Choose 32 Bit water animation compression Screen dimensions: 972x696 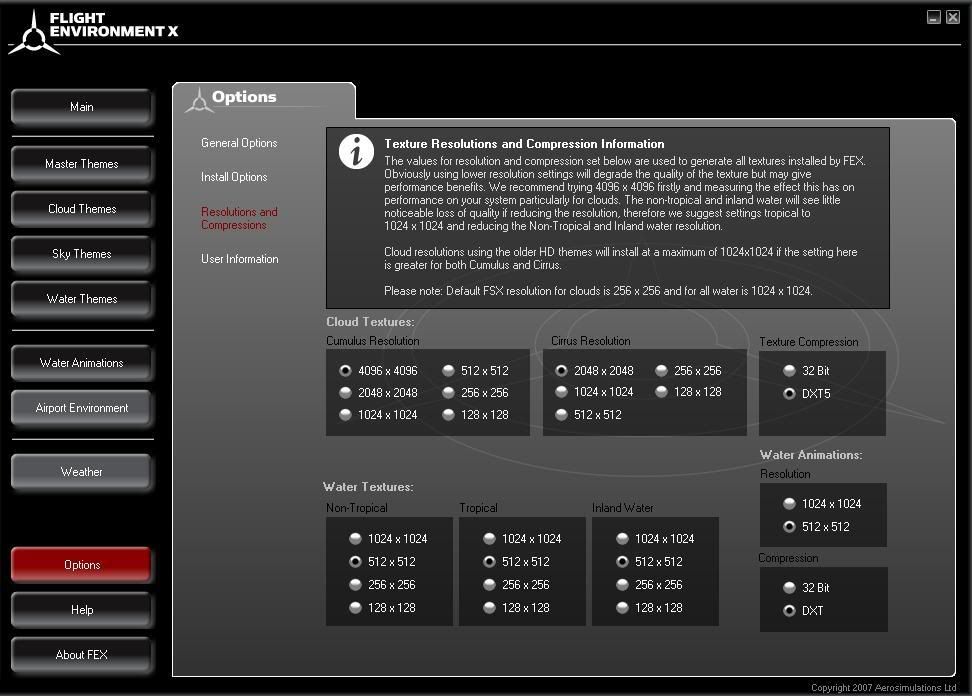point(789,588)
